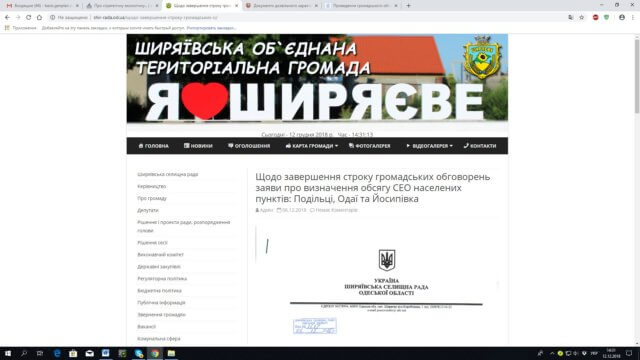Expand the Відеогалерея dropdown menu
Viewport: 640px width, 360px height.
pos(429,146)
